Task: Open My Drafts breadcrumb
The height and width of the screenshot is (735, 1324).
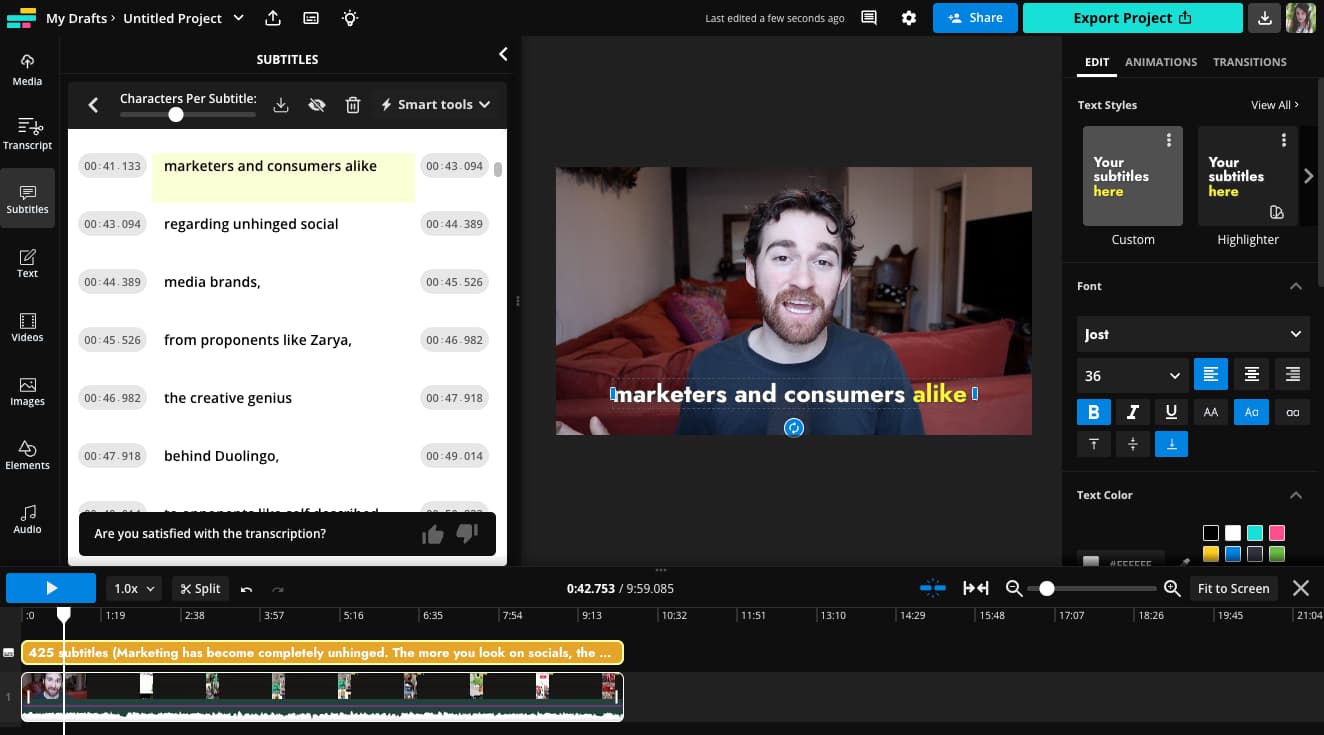Action: (x=78, y=18)
